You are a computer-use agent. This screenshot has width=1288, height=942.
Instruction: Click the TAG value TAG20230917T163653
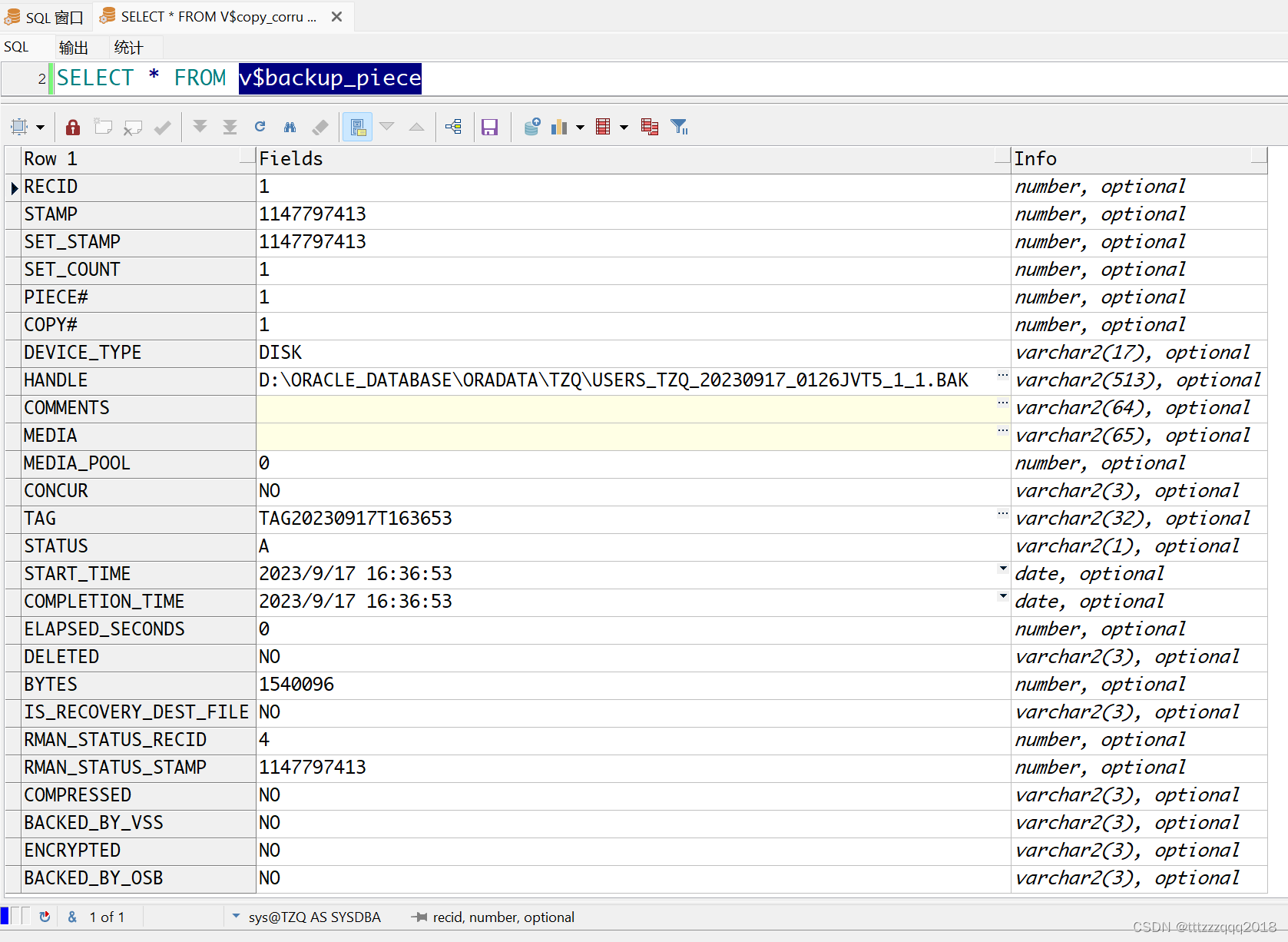[356, 519]
